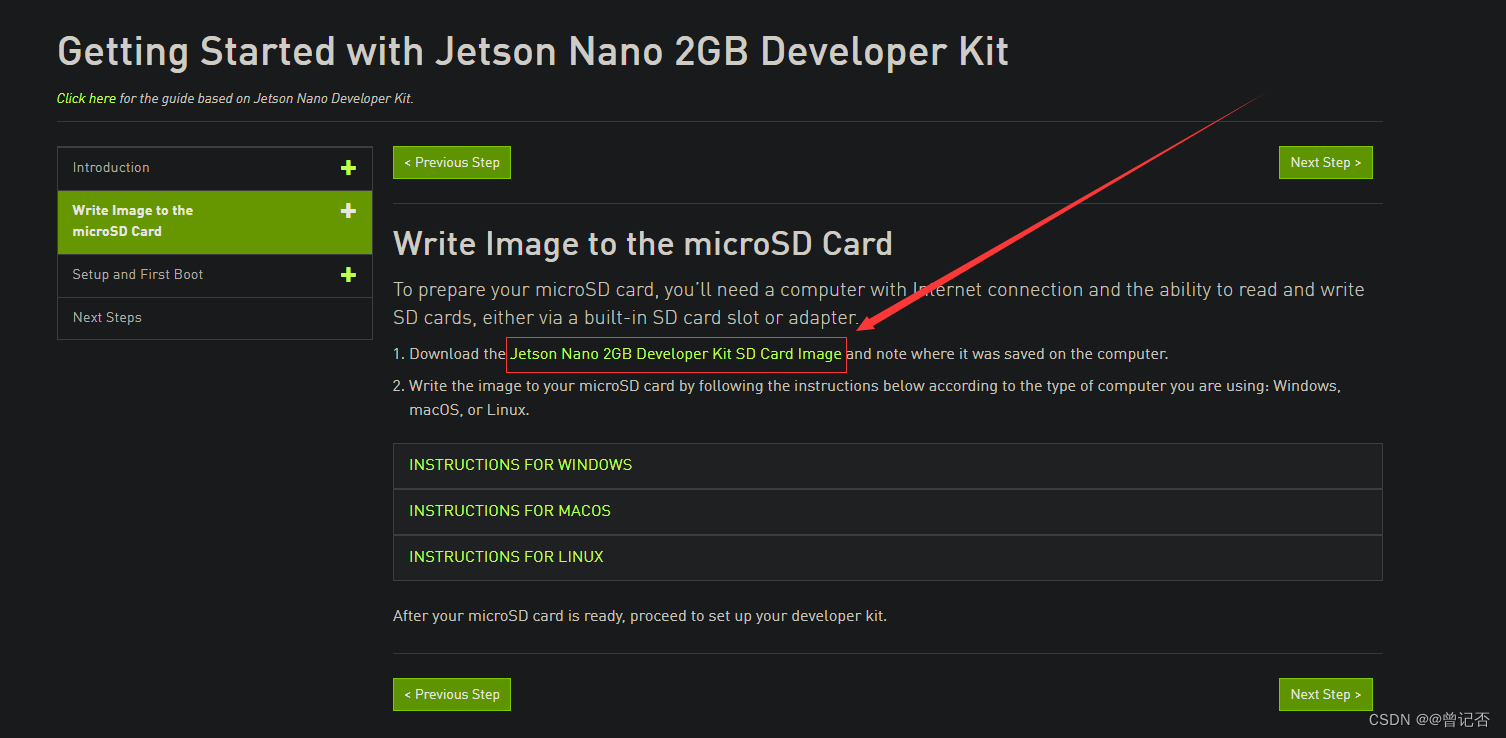Click the top Next Step button
The width and height of the screenshot is (1506, 738).
tap(1325, 162)
